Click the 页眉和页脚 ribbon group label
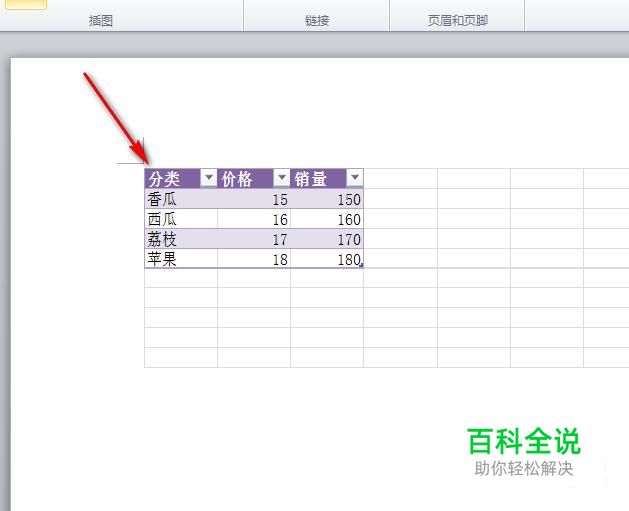629x511 pixels. click(458, 20)
